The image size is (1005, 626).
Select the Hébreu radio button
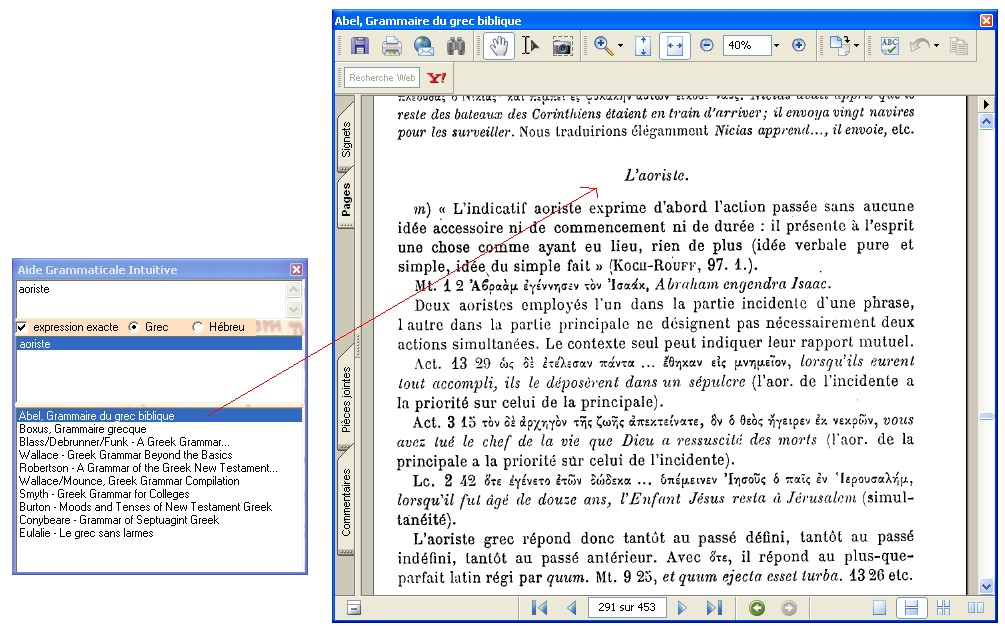(x=197, y=327)
